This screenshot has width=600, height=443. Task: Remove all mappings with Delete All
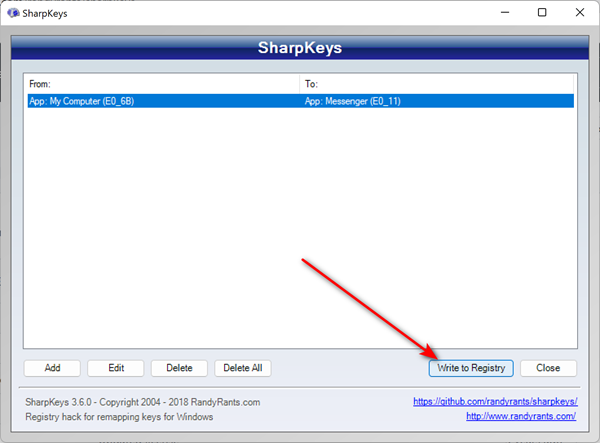243,368
